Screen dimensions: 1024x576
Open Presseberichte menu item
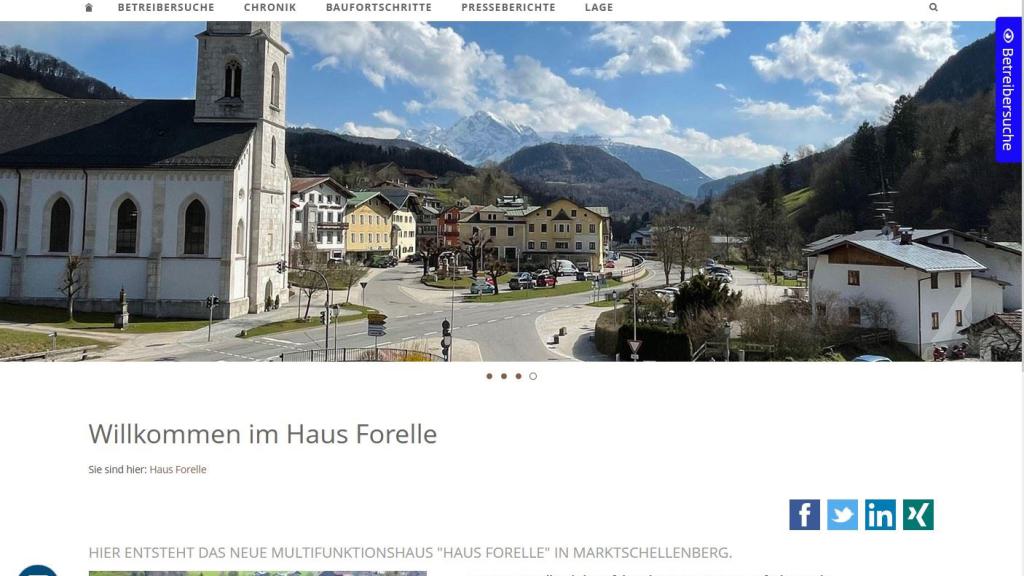[508, 7]
